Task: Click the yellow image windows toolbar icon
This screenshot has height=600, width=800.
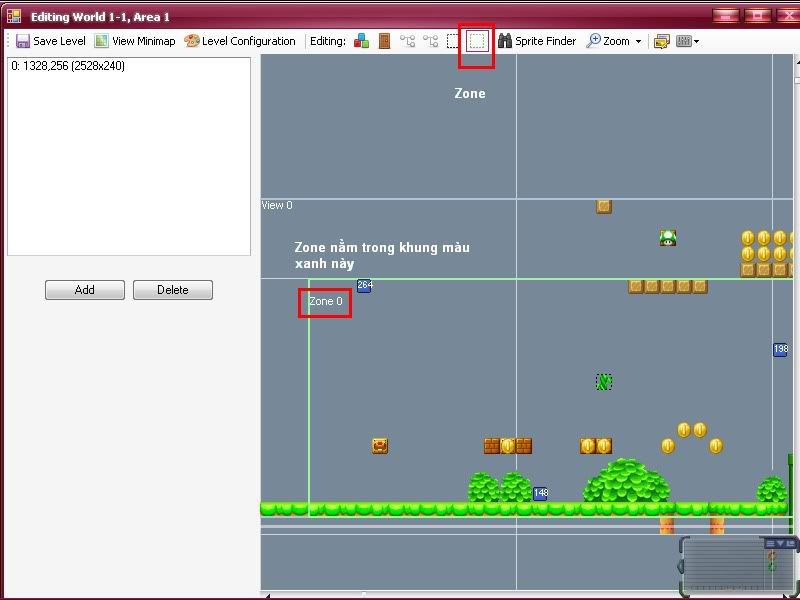Action: tap(661, 41)
